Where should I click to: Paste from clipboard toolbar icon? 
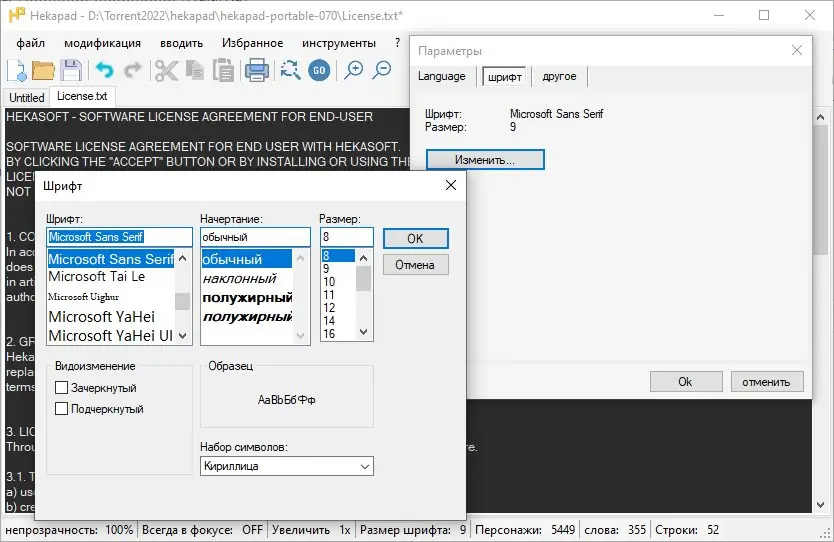[223, 70]
